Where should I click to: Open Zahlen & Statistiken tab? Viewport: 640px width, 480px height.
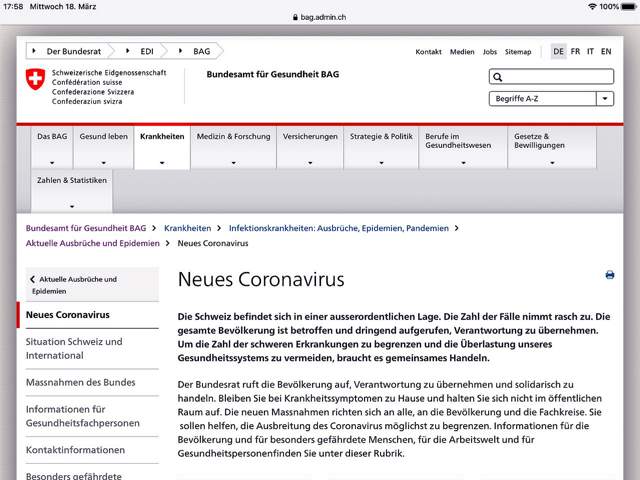(72, 191)
